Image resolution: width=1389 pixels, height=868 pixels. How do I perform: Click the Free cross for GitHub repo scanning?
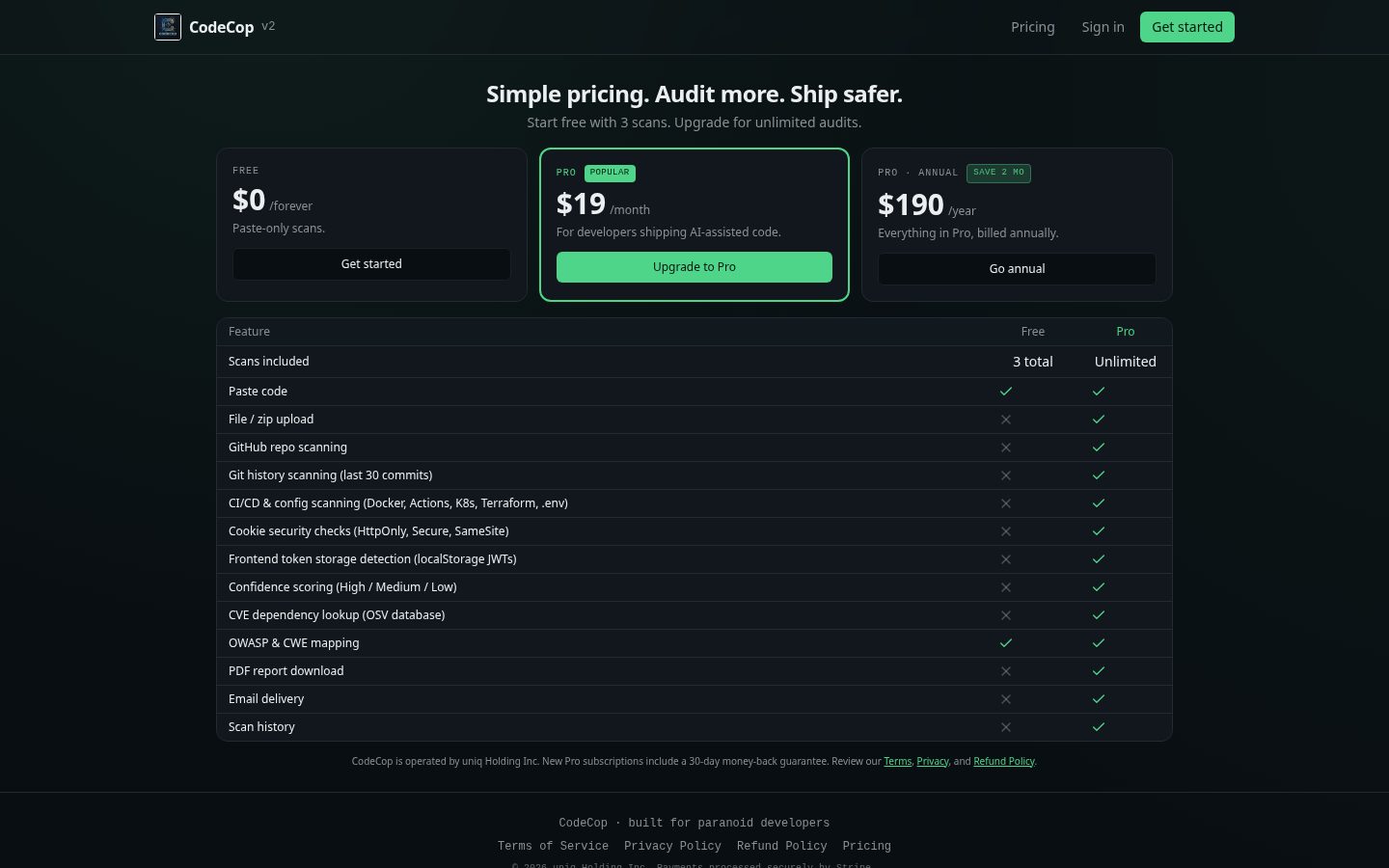(1006, 448)
